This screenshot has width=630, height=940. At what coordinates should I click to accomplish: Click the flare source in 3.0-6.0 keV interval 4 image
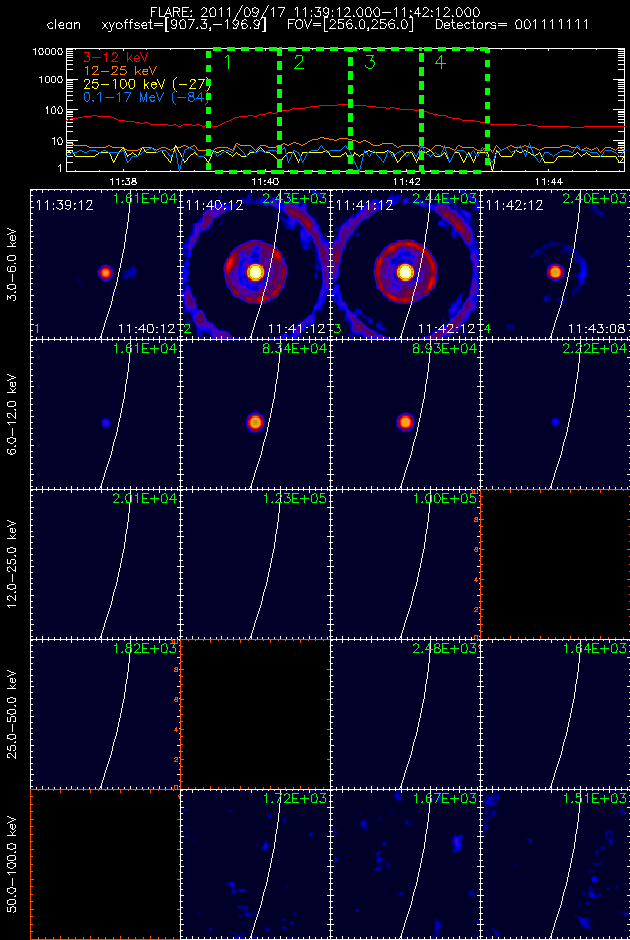[556, 272]
